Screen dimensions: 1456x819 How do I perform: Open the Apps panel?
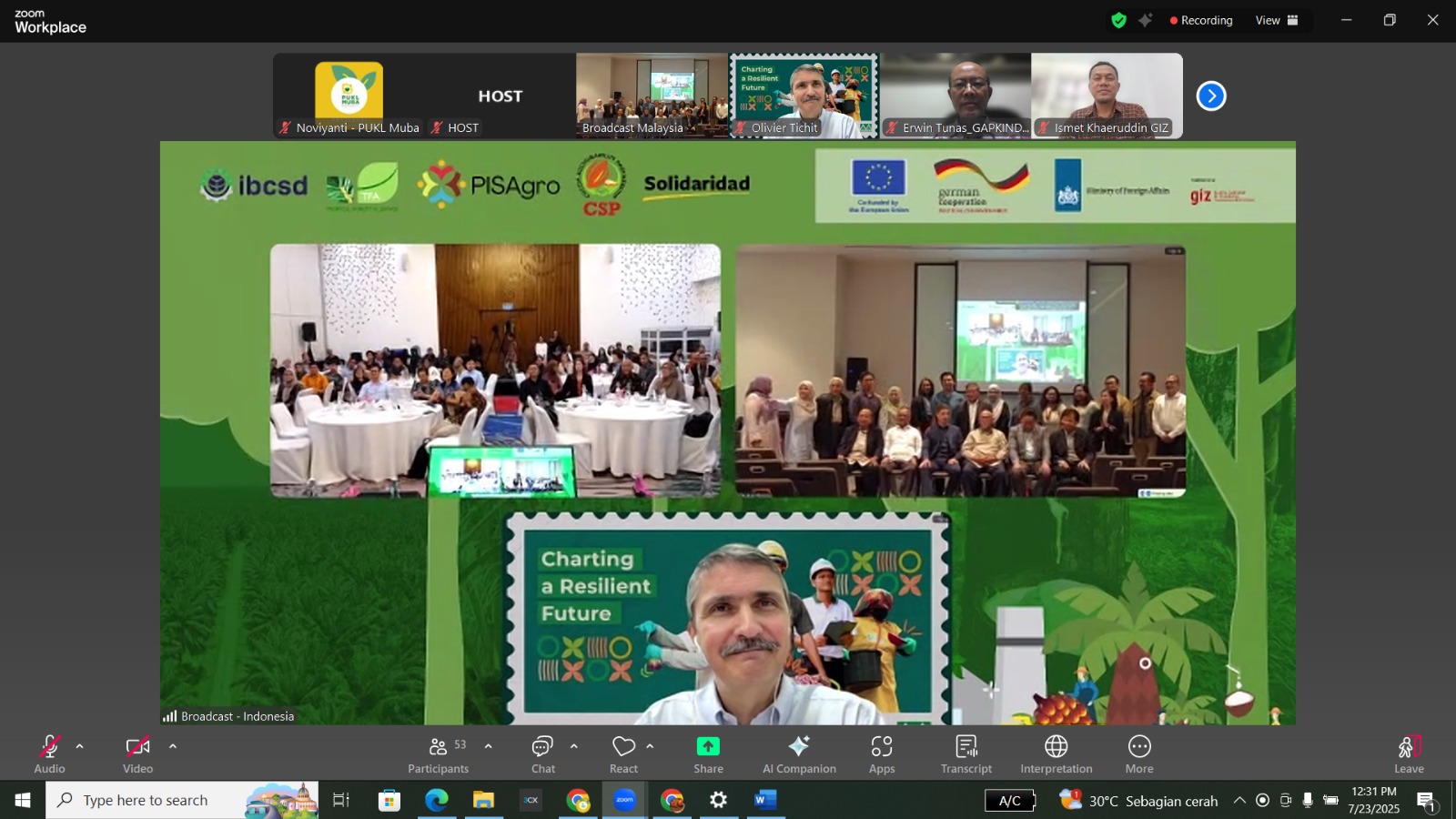[881, 754]
